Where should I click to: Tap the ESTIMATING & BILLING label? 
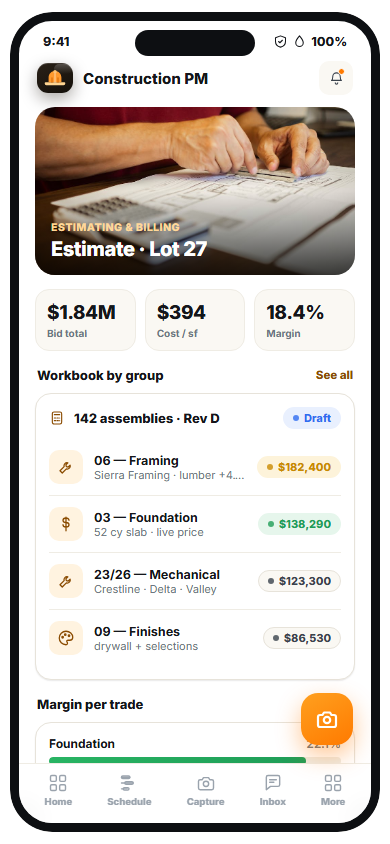tap(115, 227)
